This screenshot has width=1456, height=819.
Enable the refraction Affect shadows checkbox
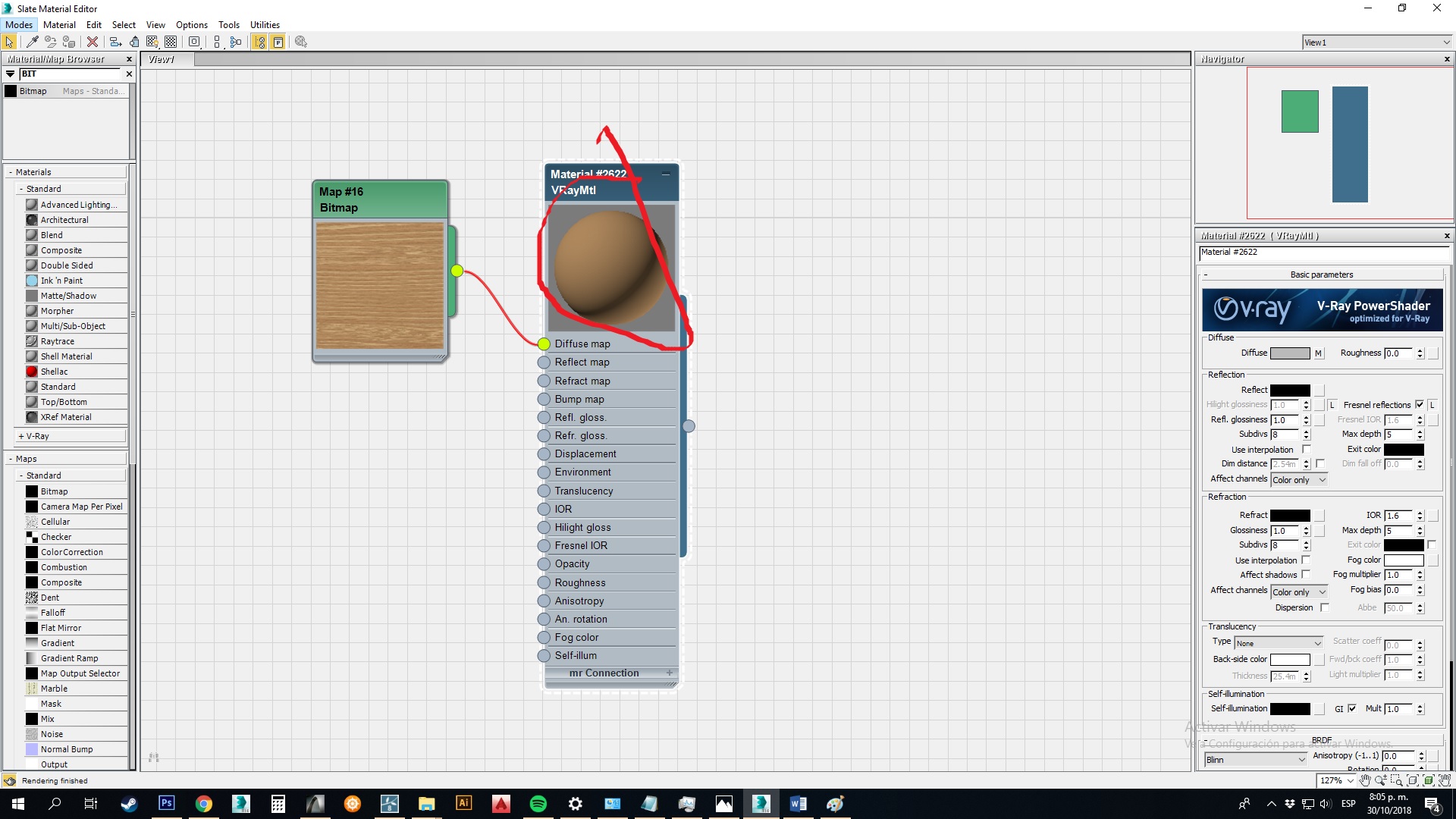coord(1306,575)
